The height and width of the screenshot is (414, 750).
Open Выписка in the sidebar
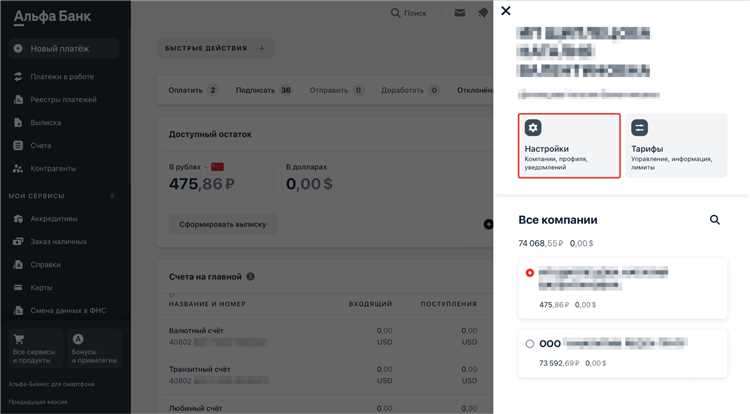click(45, 122)
